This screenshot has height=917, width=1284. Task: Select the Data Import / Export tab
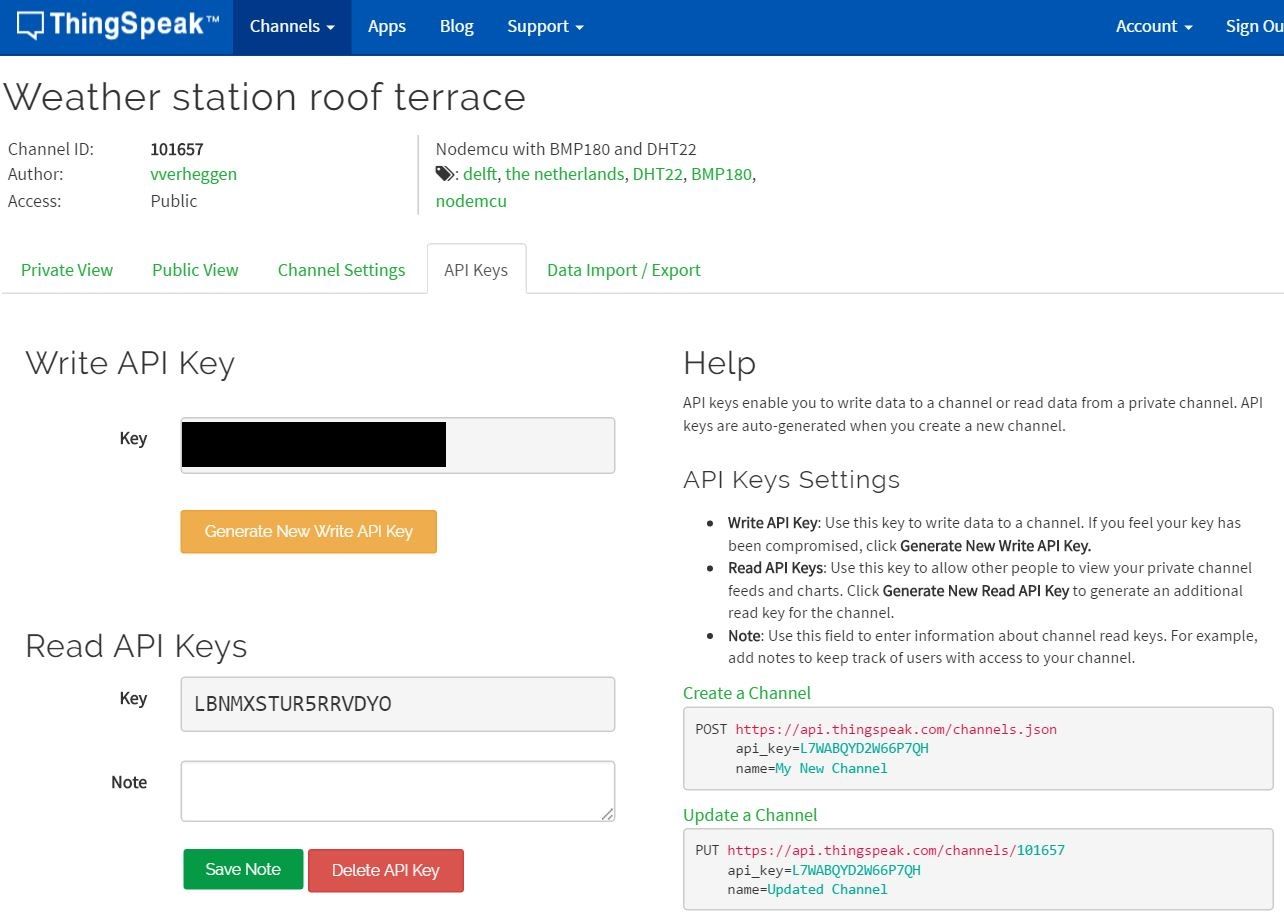(x=623, y=270)
